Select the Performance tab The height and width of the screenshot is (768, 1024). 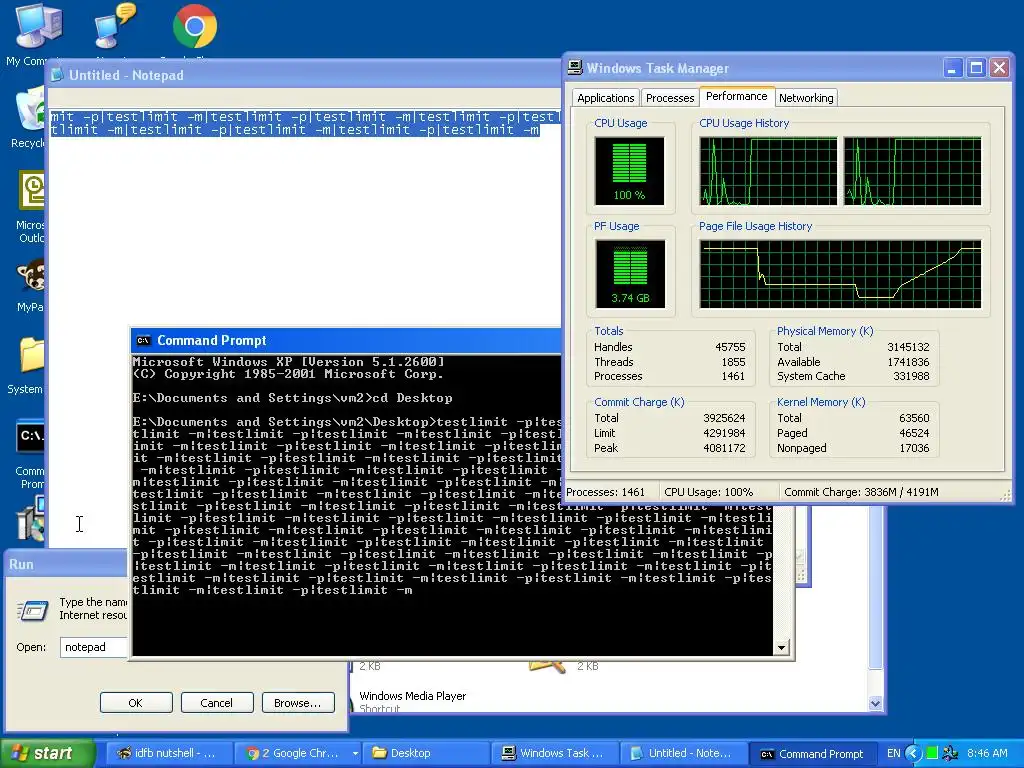[737, 96]
